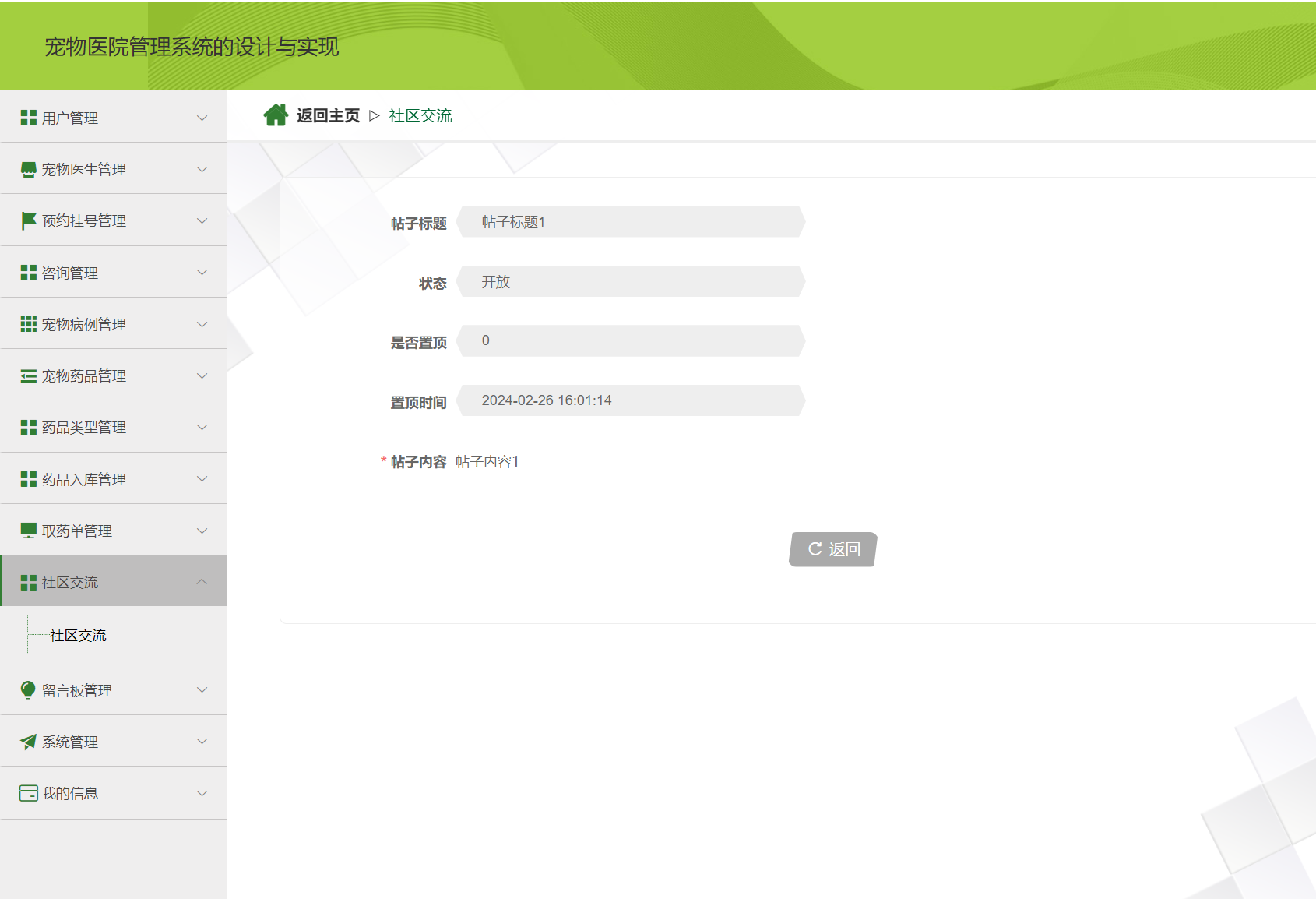Open the 留言板管理 menu
The width and height of the screenshot is (1316, 899).
(114, 690)
